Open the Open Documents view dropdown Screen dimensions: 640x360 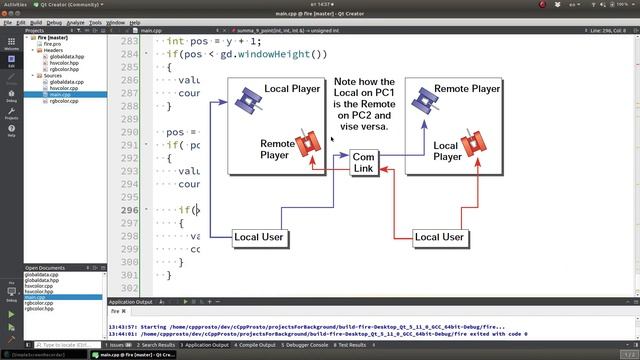coord(88,268)
